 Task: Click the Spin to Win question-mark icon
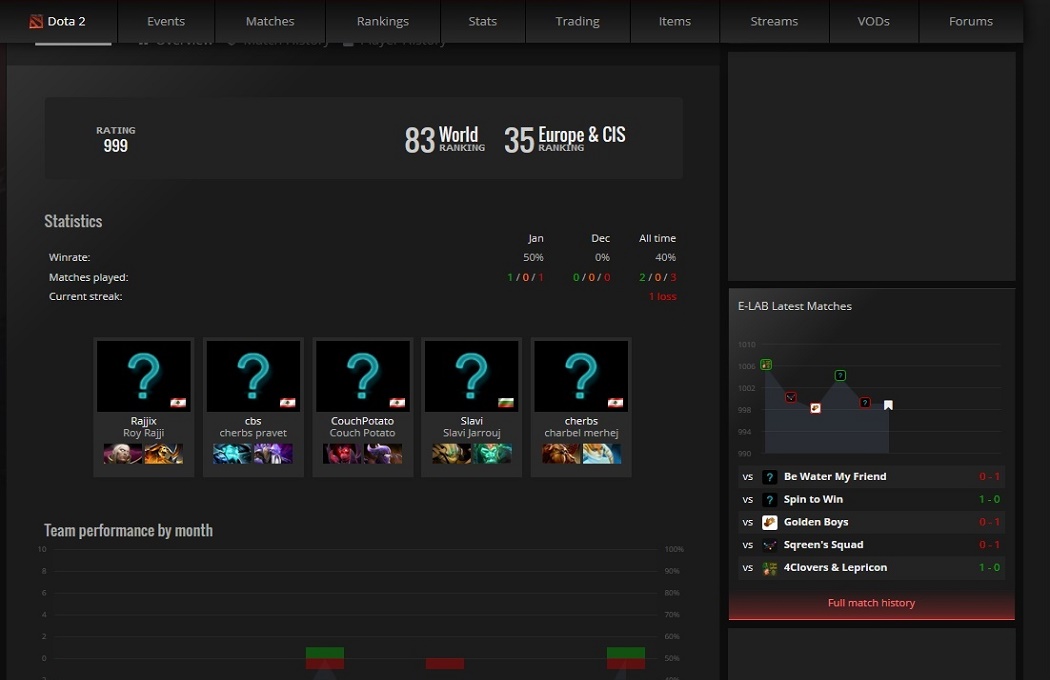pyautogui.click(x=769, y=500)
